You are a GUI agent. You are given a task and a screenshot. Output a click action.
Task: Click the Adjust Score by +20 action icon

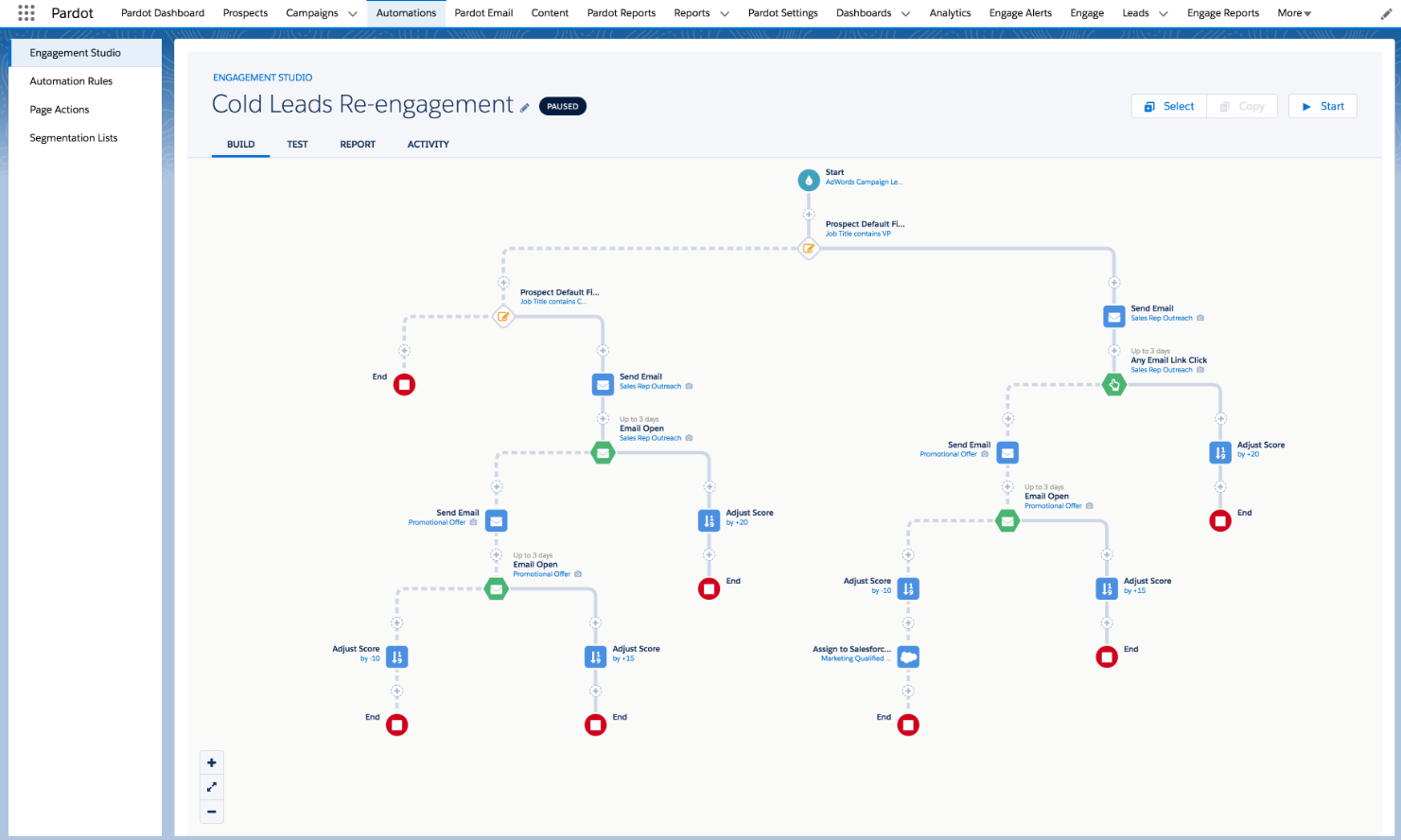[709, 520]
